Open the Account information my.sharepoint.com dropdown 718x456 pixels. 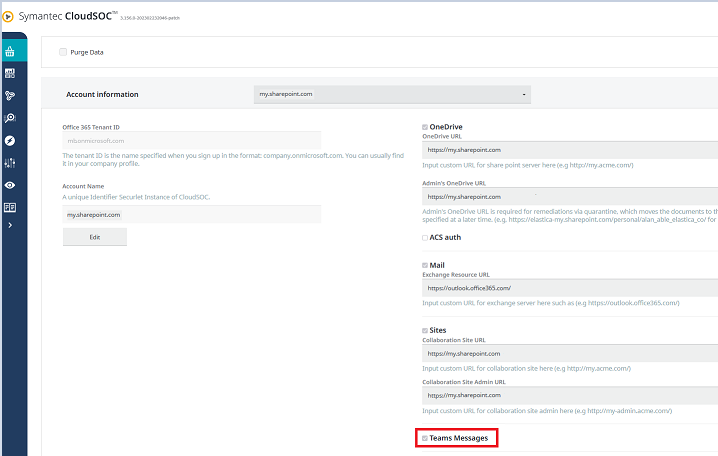point(392,94)
